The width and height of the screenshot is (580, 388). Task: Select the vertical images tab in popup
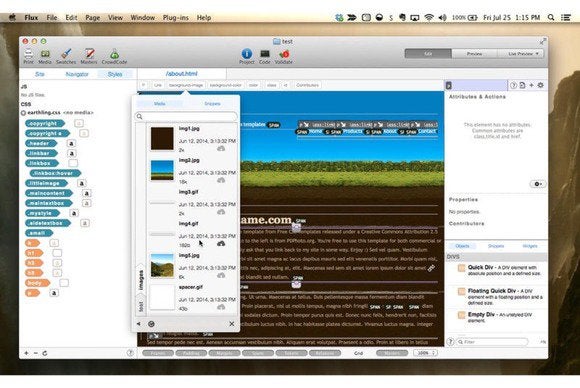[x=141, y=280]
